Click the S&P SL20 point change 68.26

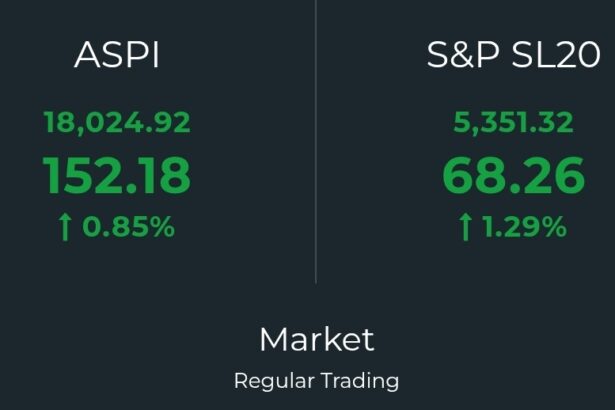[513, 175]
